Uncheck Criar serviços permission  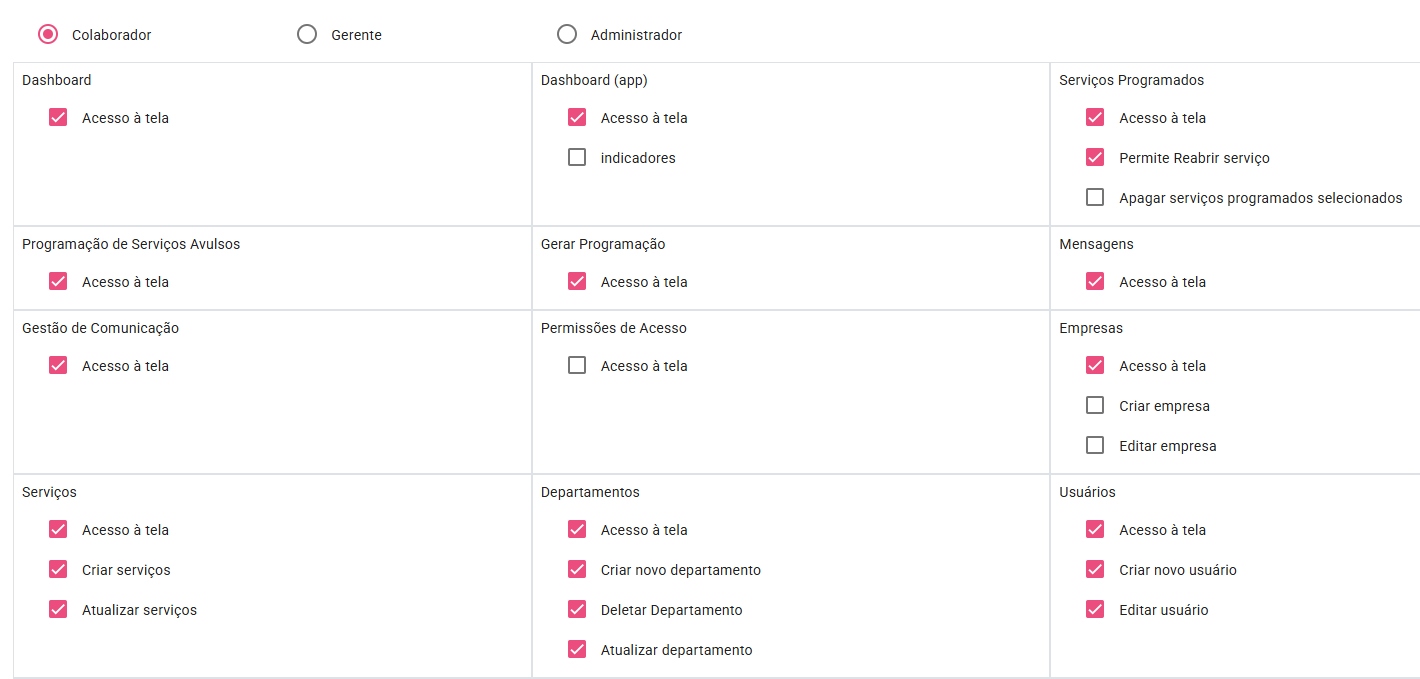58,569
